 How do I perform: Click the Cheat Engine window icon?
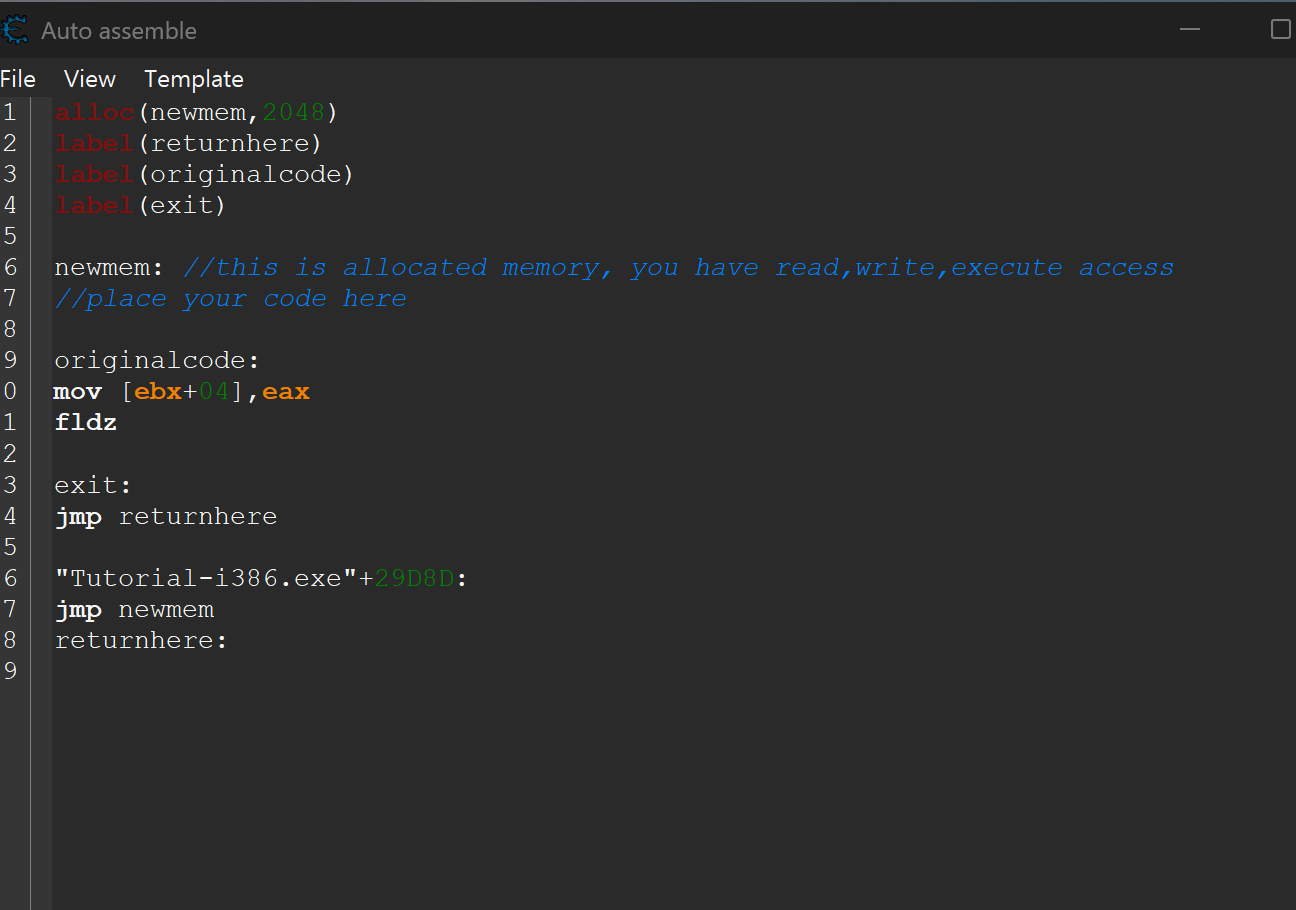[x=14, y=30]
